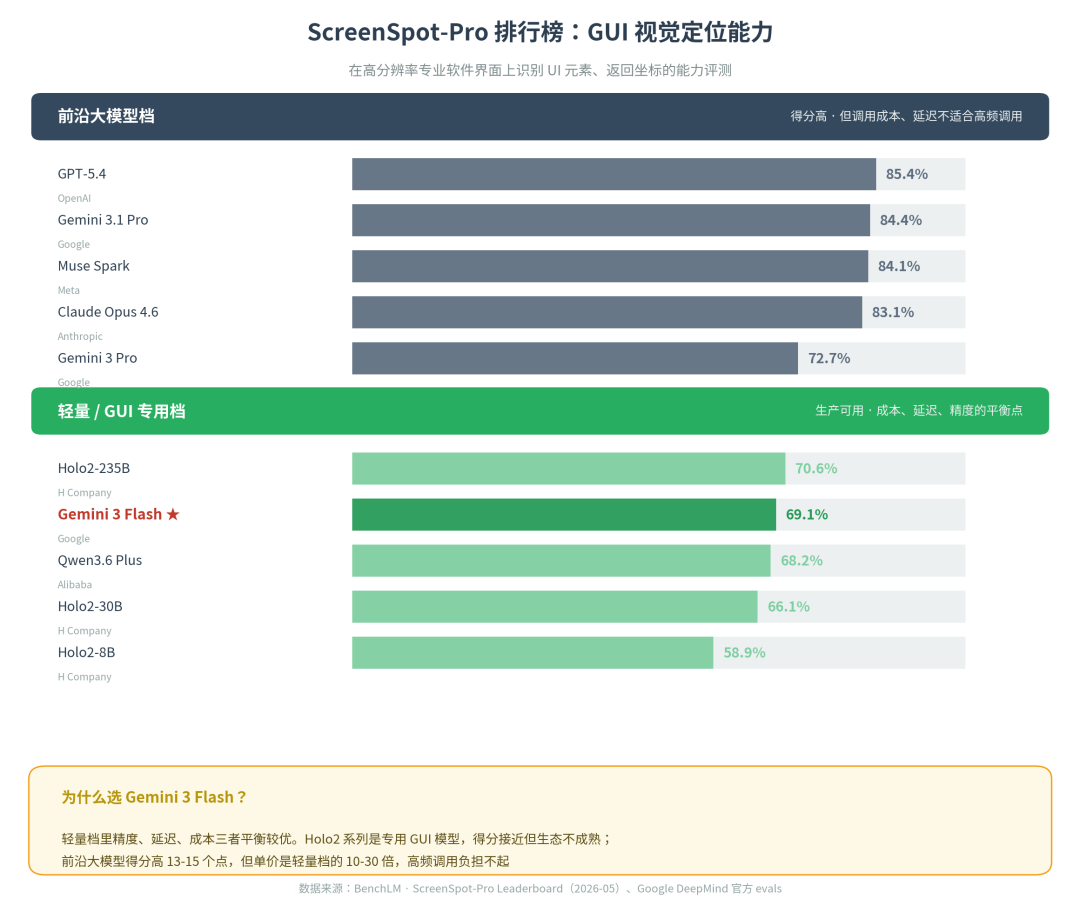Select the highlighted "Gemini 3 Flash ★" label

pyautogui.click(x=118, y=515)
